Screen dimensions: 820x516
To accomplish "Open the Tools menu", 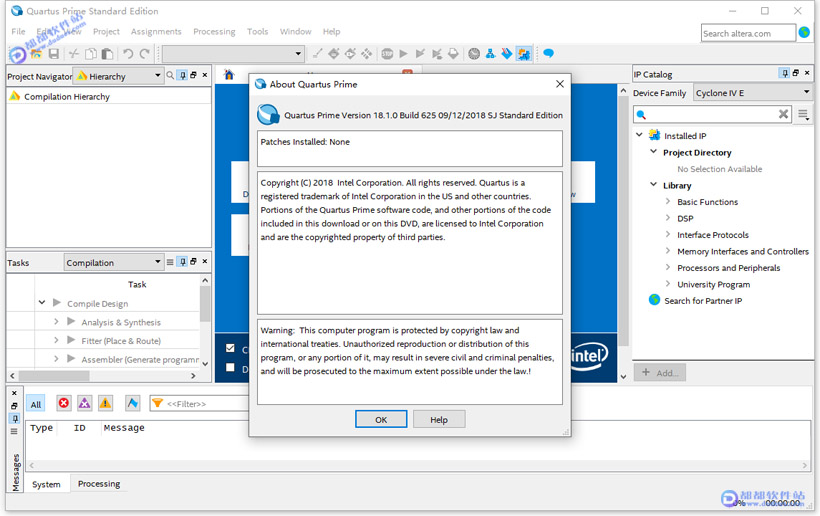I will [x=257, y=31].
